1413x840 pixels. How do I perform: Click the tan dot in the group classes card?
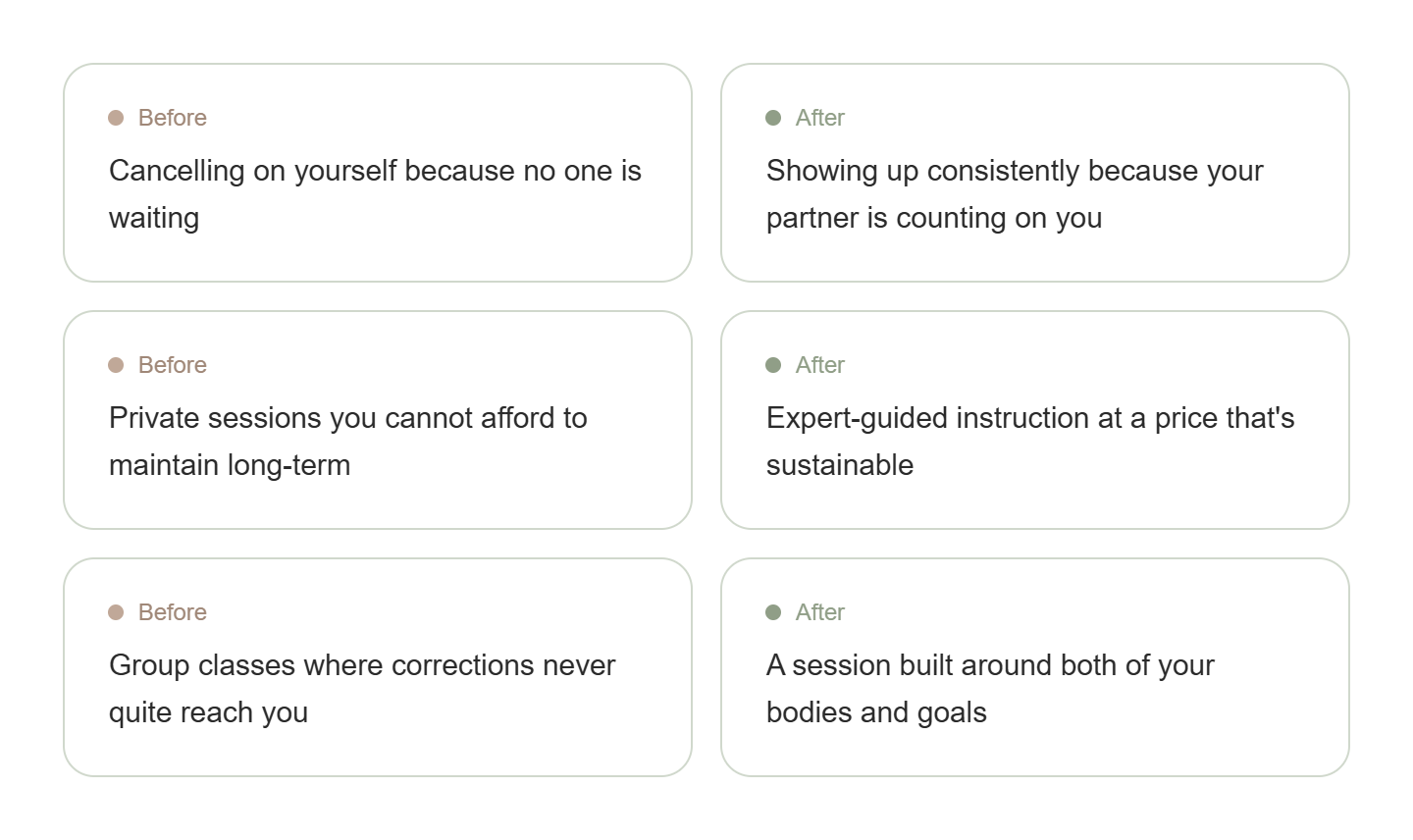(x=116, y=612)
